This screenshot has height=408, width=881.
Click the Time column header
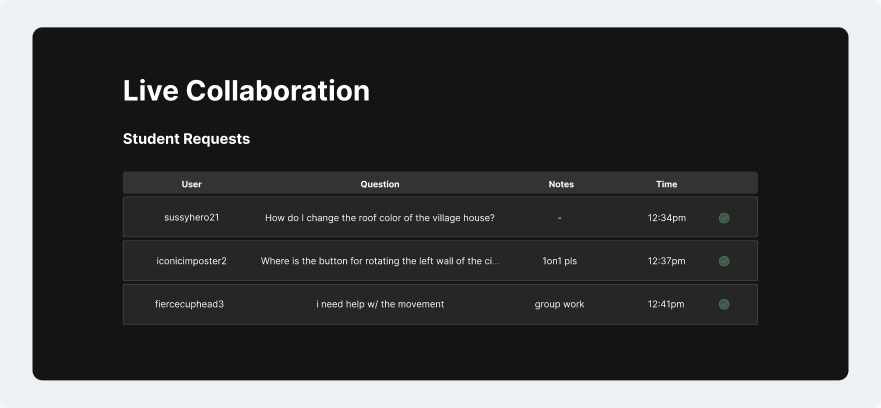click(666, 184)
